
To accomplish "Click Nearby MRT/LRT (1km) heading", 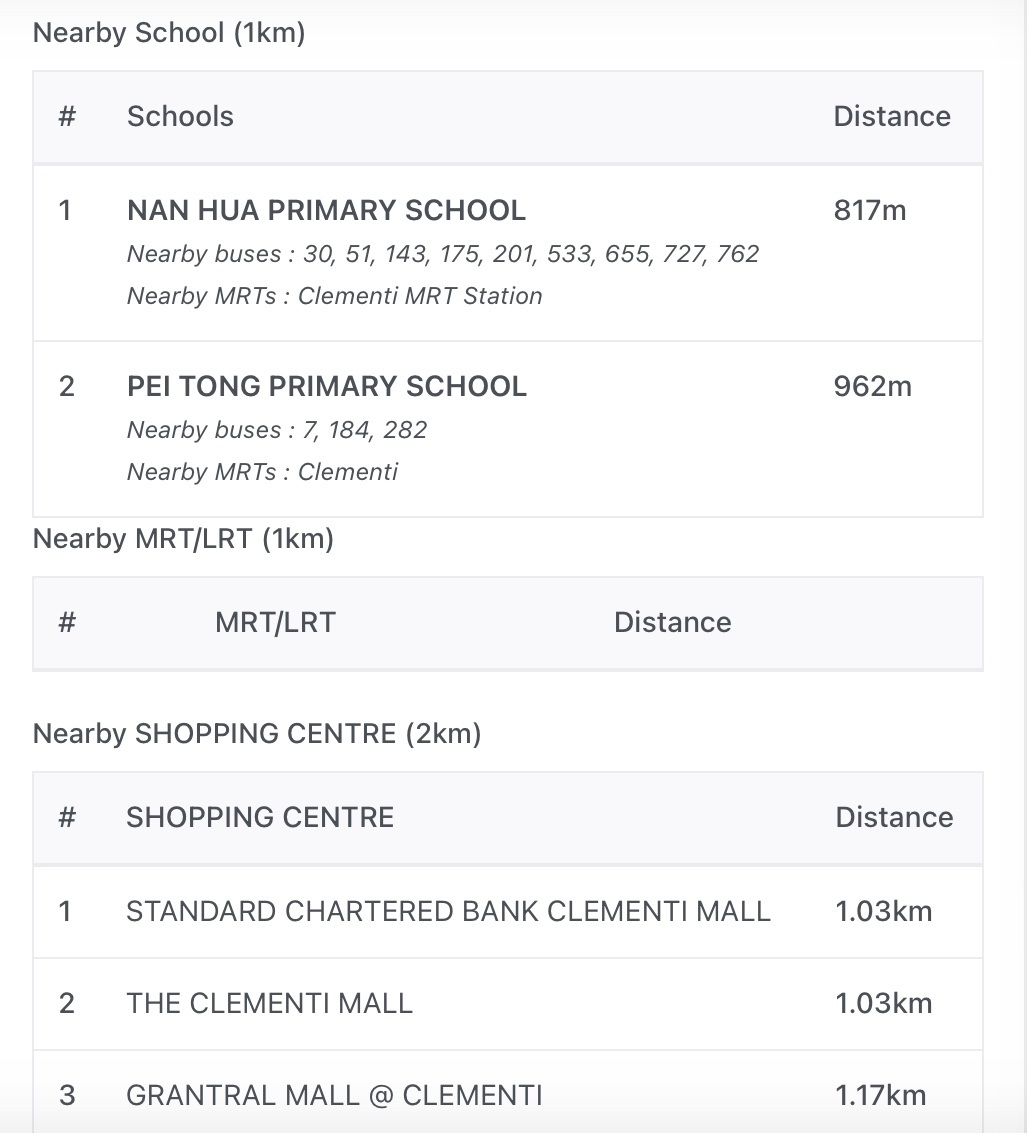I will tap(183, 540).
